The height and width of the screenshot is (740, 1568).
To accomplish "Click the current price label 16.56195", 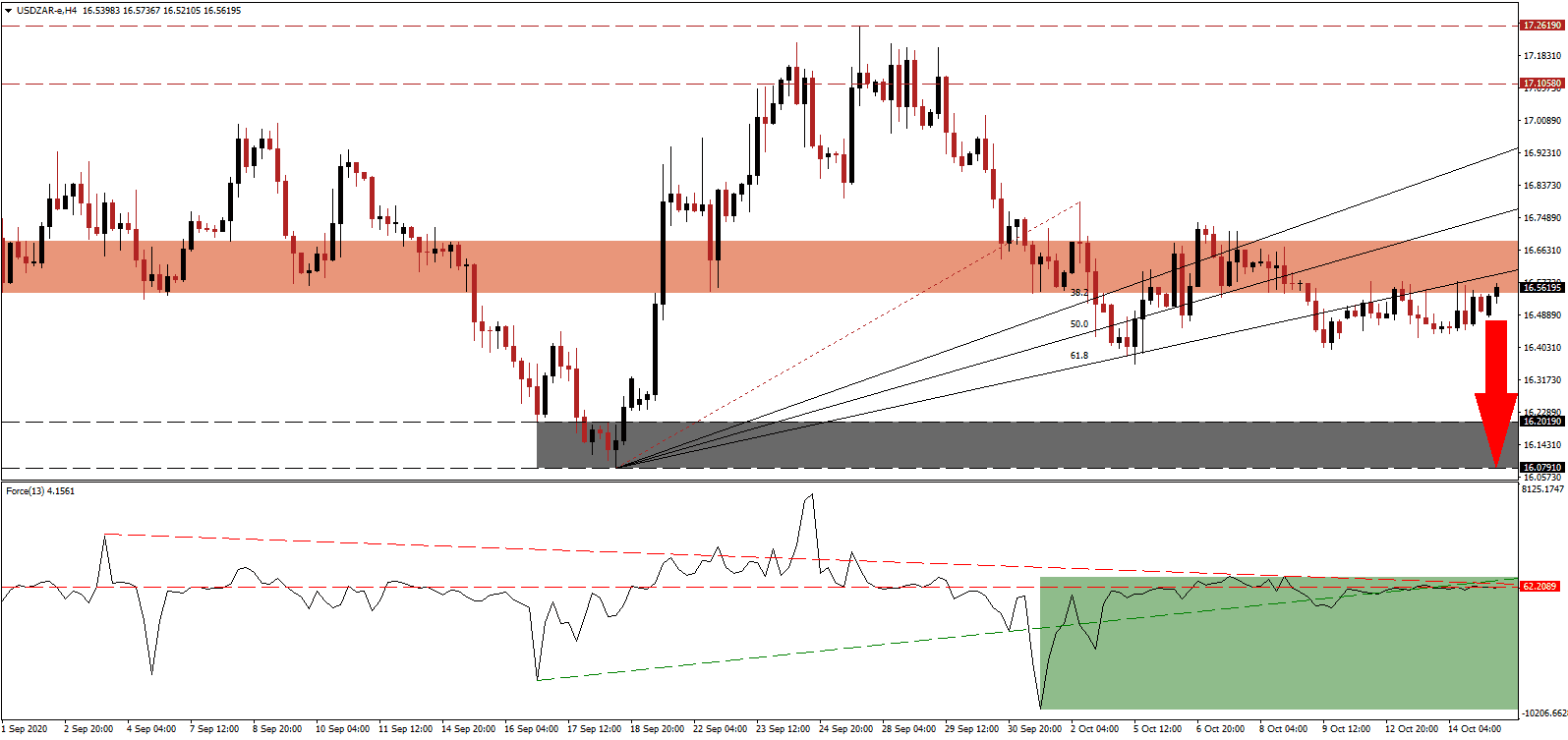I will [1541, 287].
